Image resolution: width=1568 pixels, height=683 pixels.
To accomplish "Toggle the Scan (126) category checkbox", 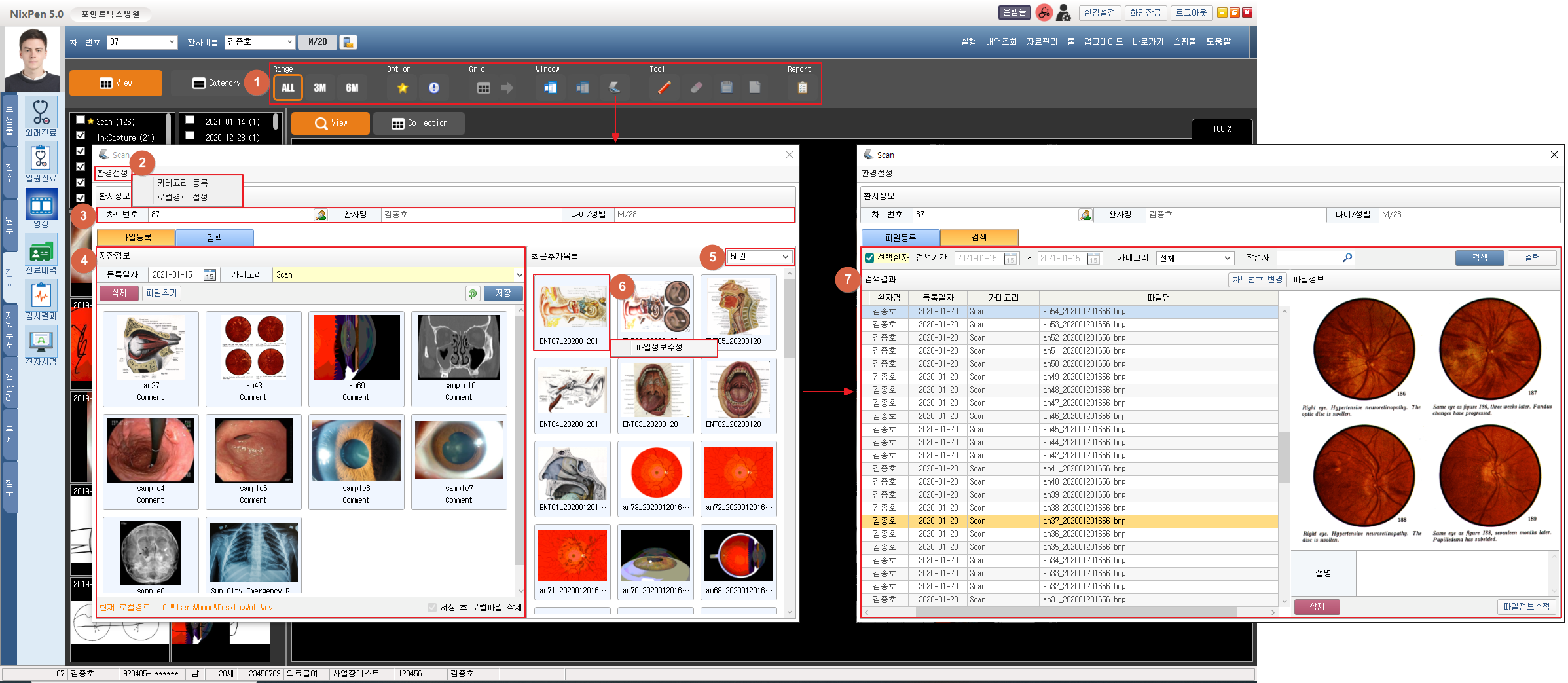I will 81,120.
